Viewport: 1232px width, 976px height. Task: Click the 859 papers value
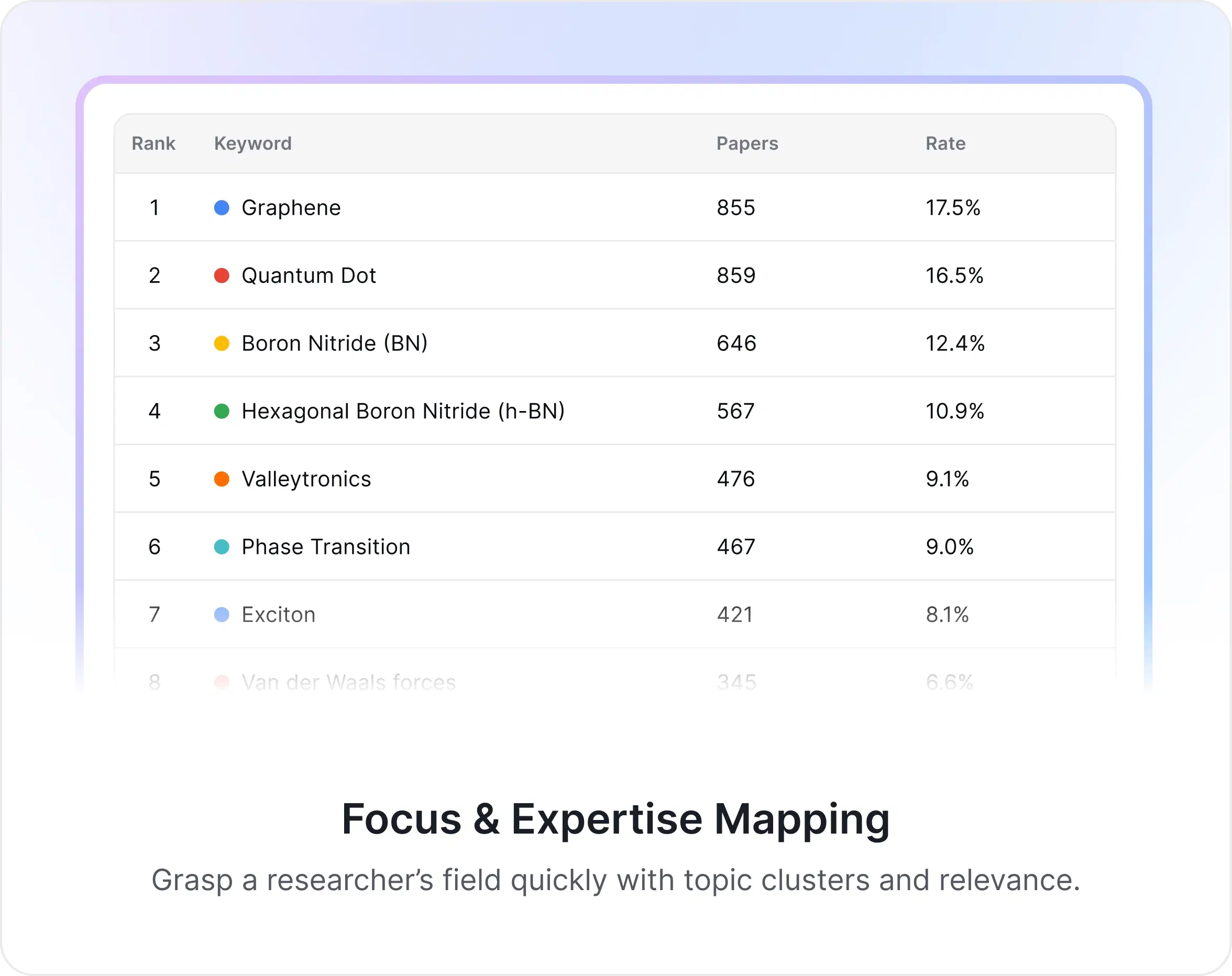tap(736, 276)
